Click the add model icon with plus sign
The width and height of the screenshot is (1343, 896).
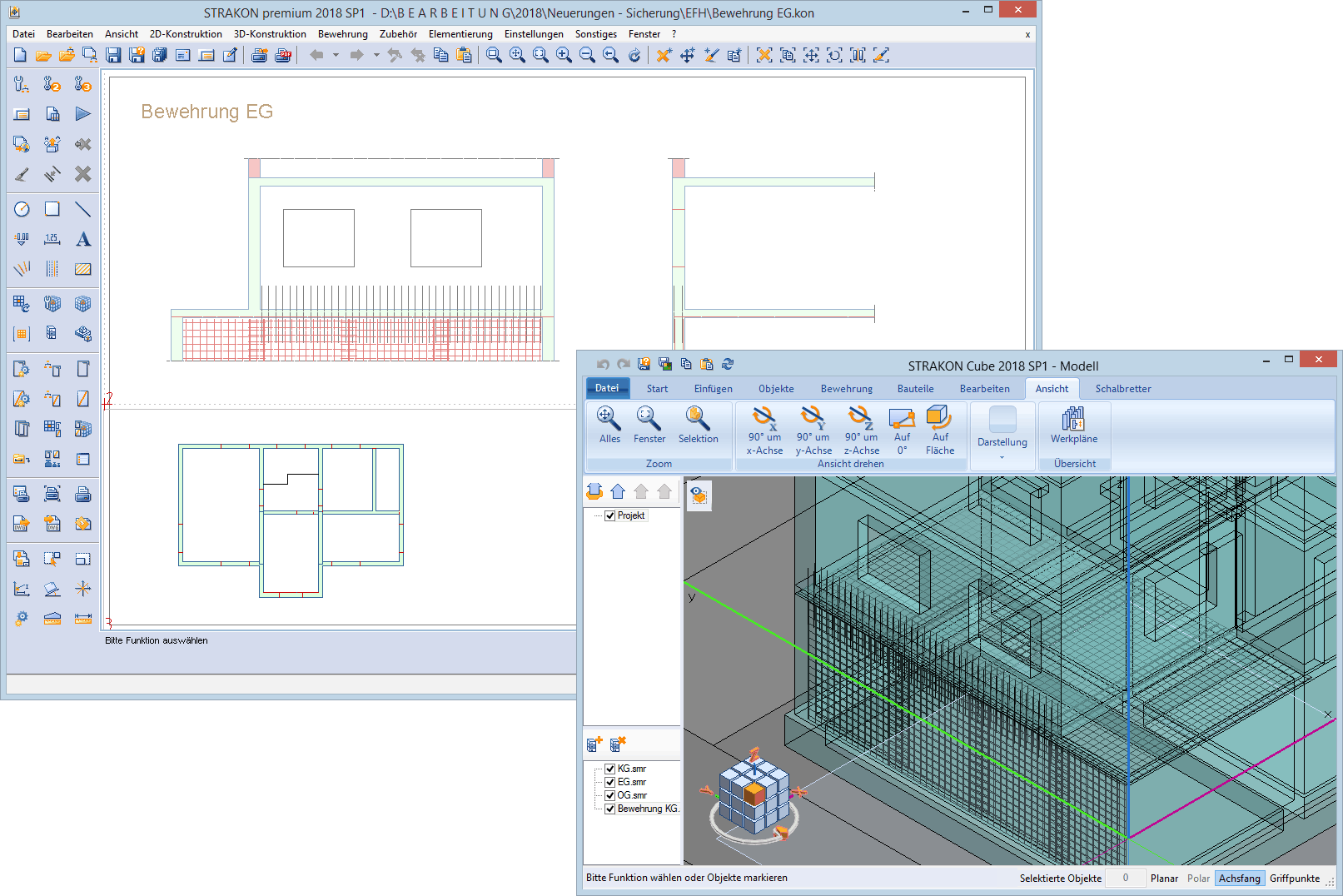pos(594,744)
